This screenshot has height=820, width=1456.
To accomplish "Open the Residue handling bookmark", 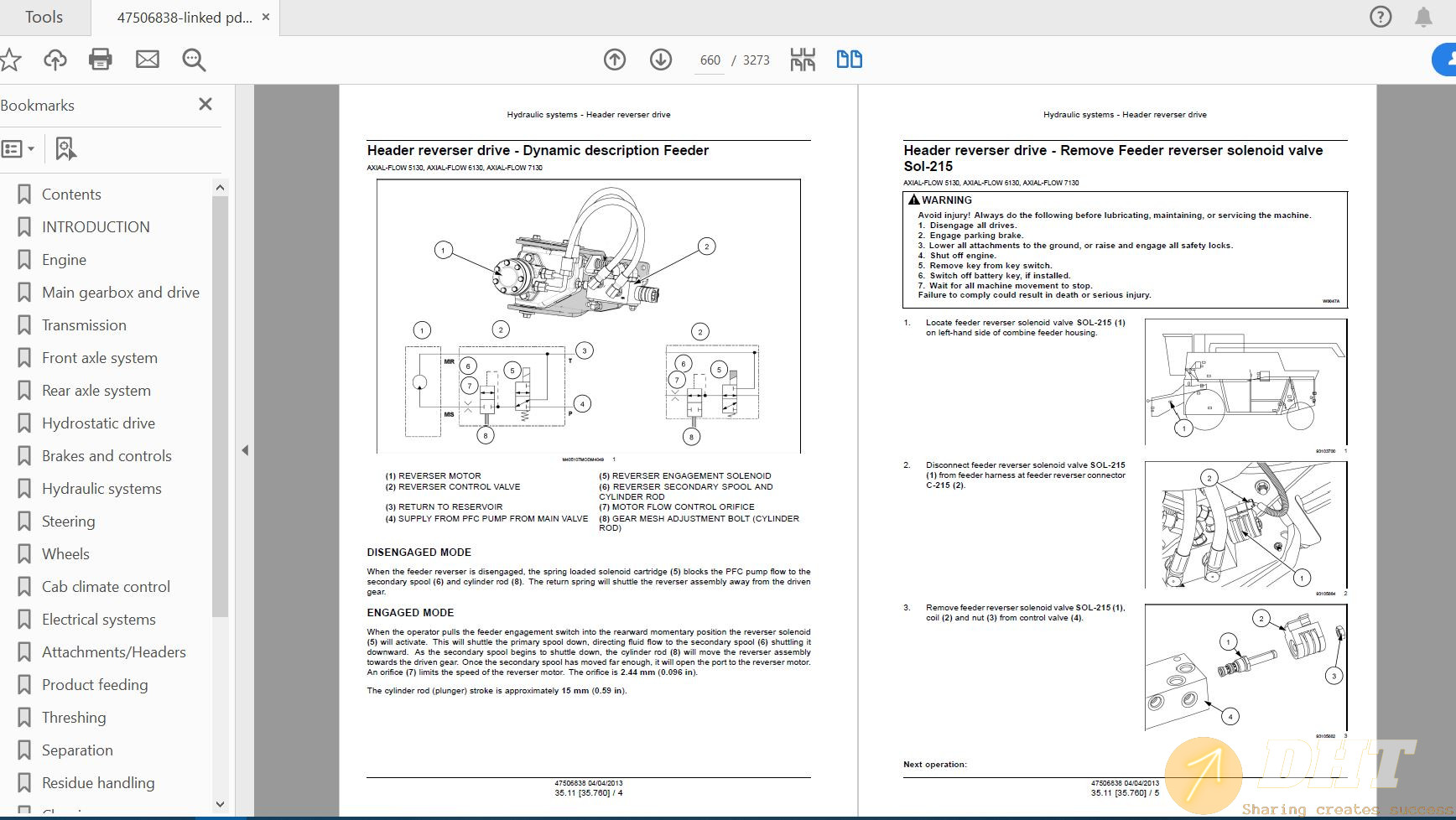I will point(98,783).
